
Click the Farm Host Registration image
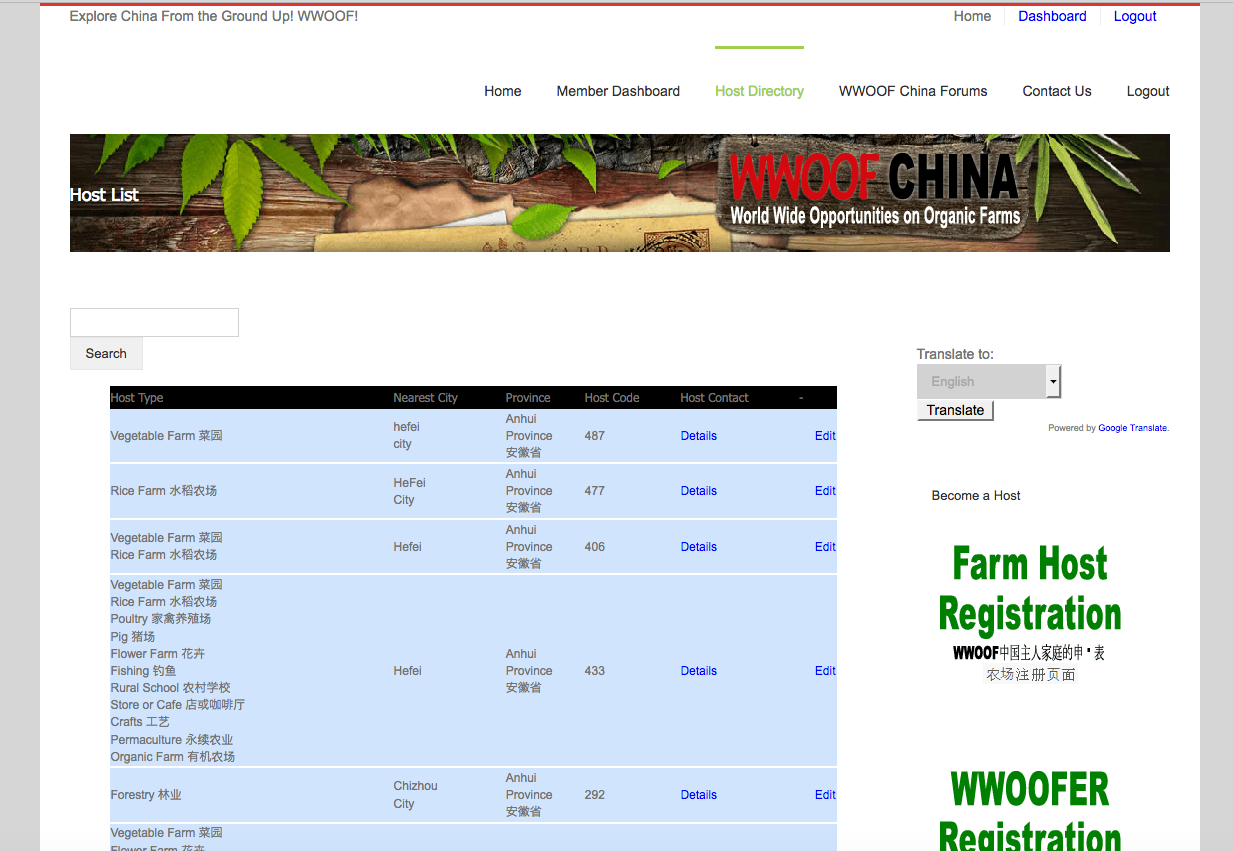pyautogui.click(x=1030, y=612)
